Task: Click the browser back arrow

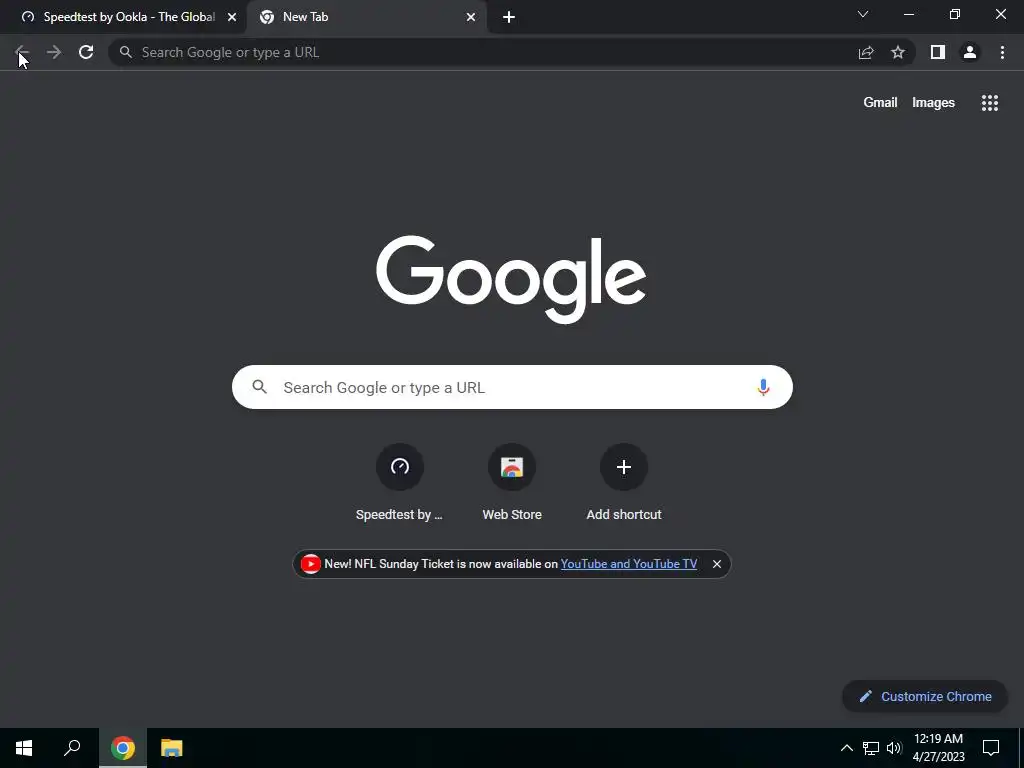Action: [x=22, y=52]
